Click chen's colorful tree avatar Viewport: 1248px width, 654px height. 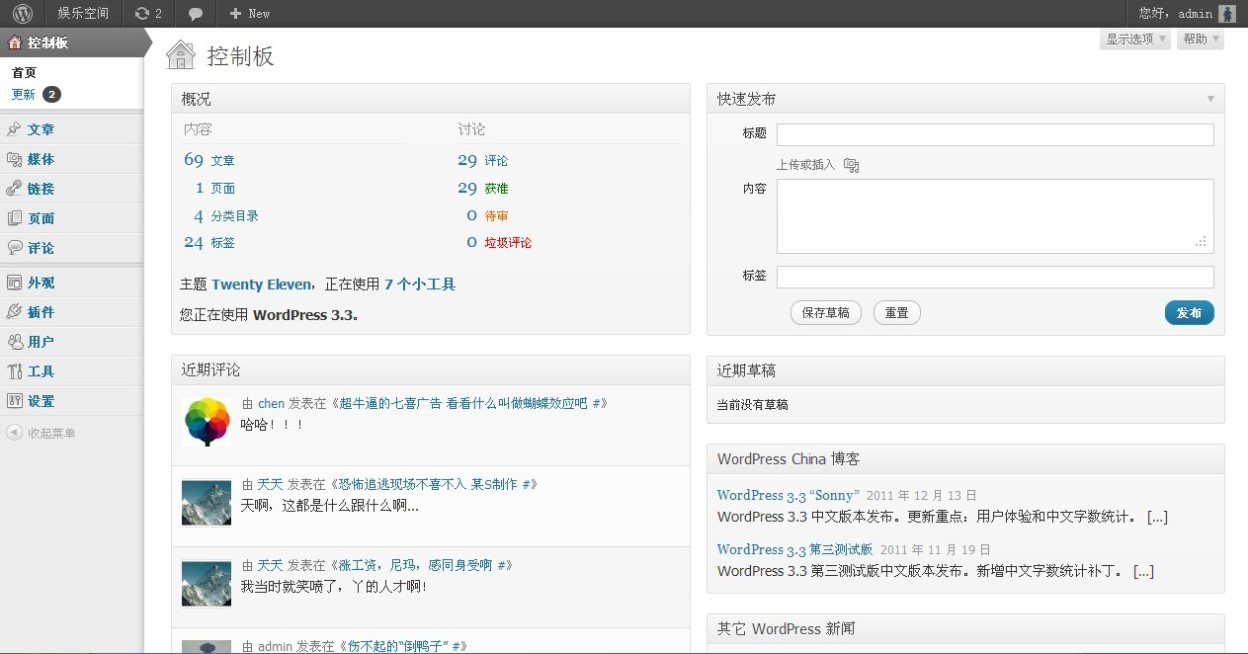click(x=207, y=420)
